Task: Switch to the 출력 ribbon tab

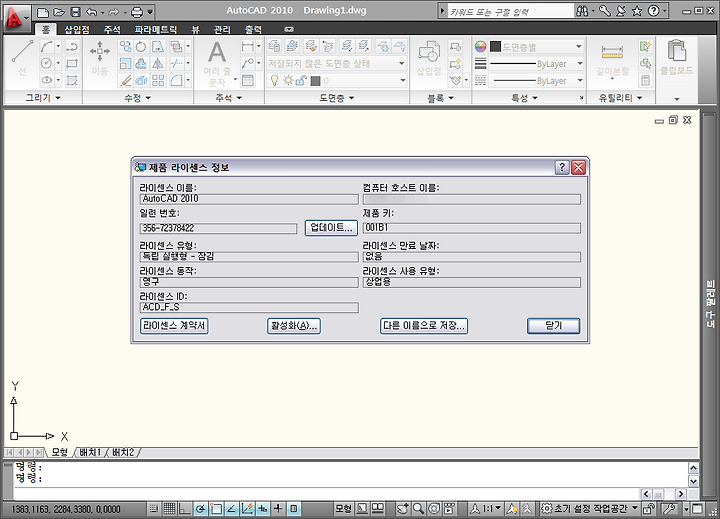Action: pyautogui.click(x=253, y=30)
